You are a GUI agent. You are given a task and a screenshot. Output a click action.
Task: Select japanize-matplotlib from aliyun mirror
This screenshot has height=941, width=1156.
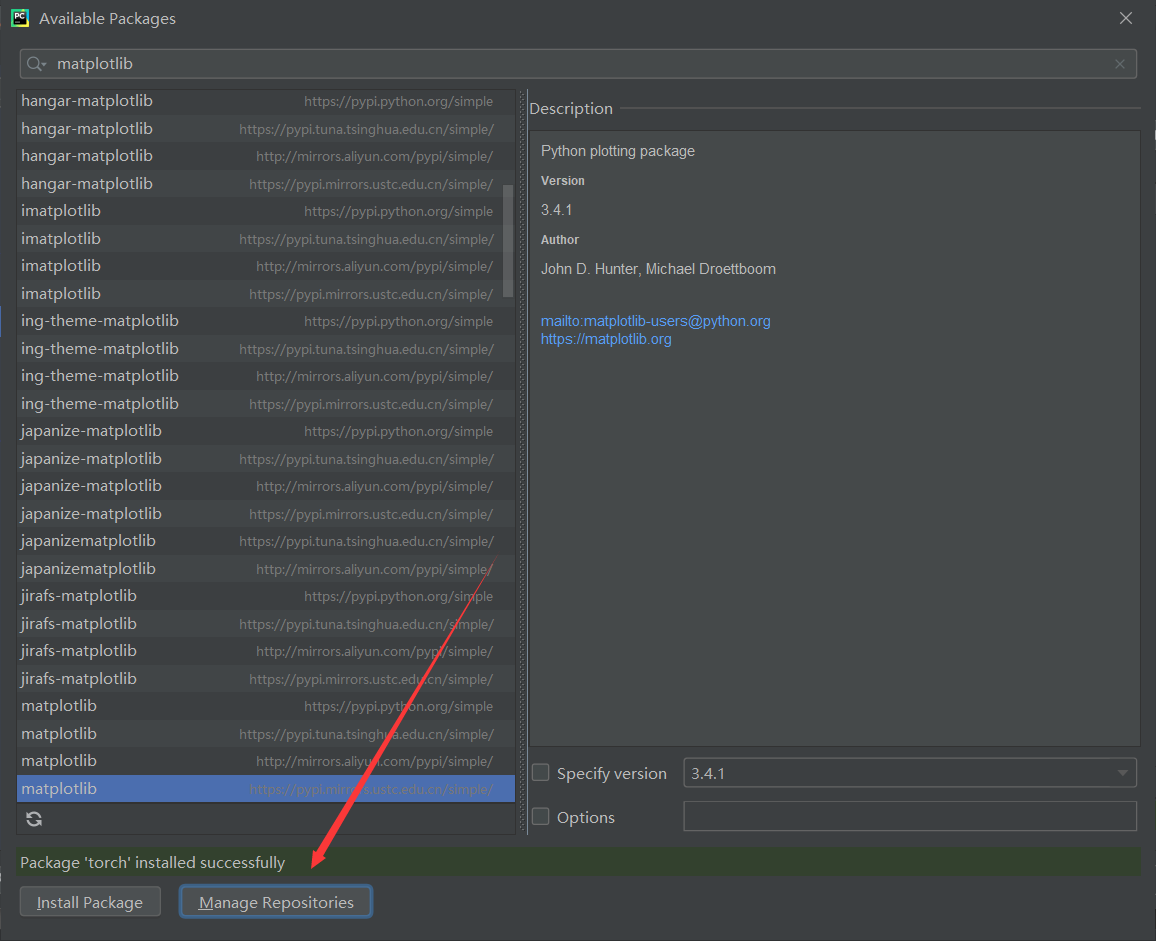[x=265, y=486]
